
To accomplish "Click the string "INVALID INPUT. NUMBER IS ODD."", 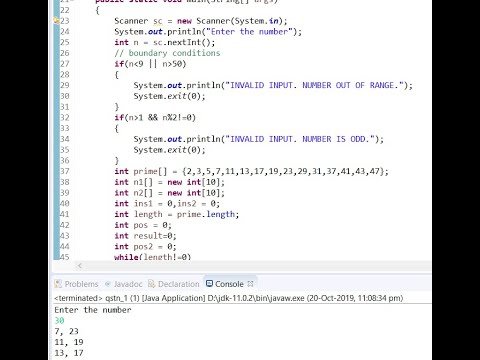I will click(x=300, y=139).
